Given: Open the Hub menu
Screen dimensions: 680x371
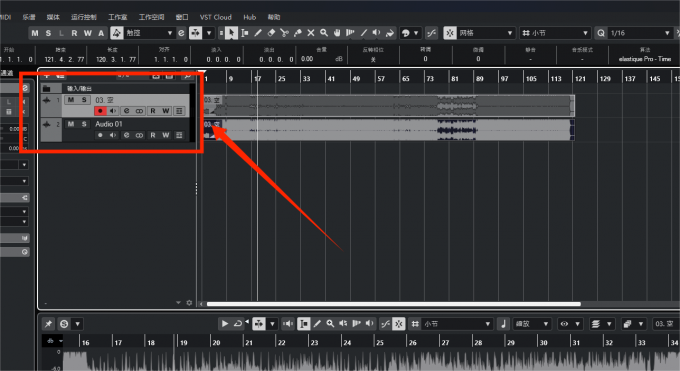Looking at the screenshot, I should [x=249, y=17].
